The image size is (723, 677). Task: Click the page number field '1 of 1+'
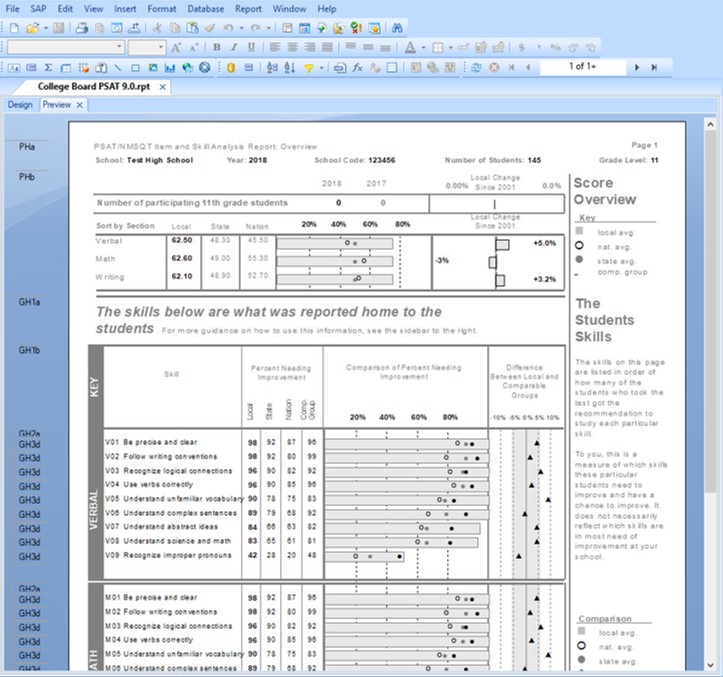pyautogui.click(x=582, y=67)
